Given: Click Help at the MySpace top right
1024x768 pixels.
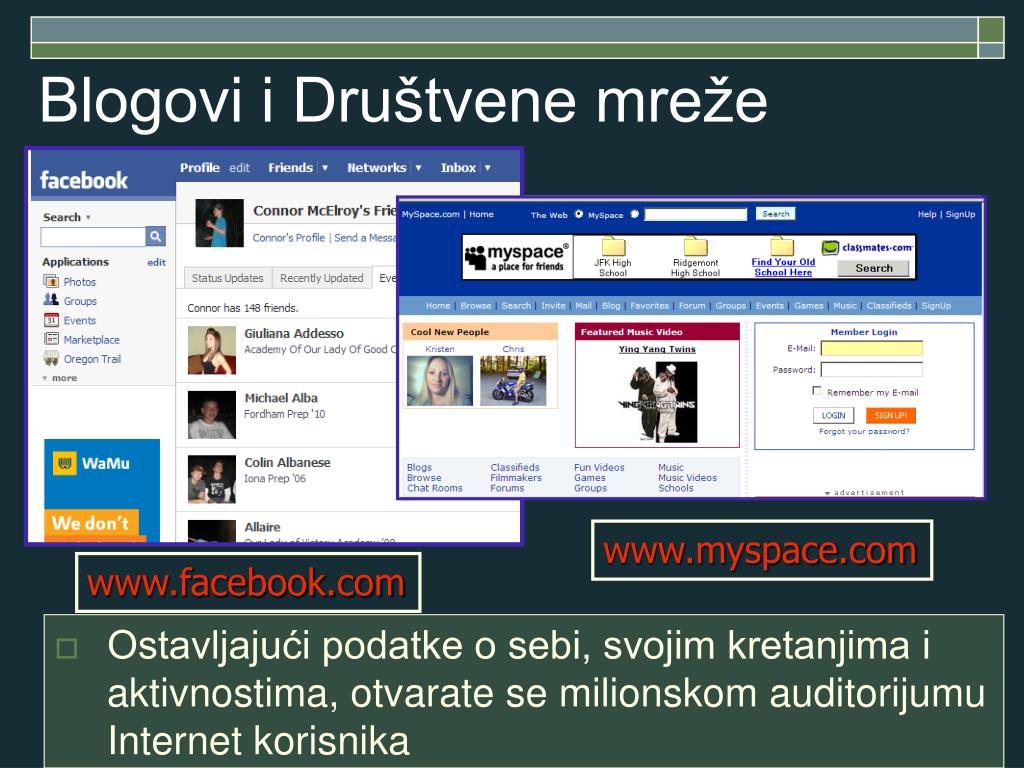Looking at the screenshot, I should tap(927, 214).
